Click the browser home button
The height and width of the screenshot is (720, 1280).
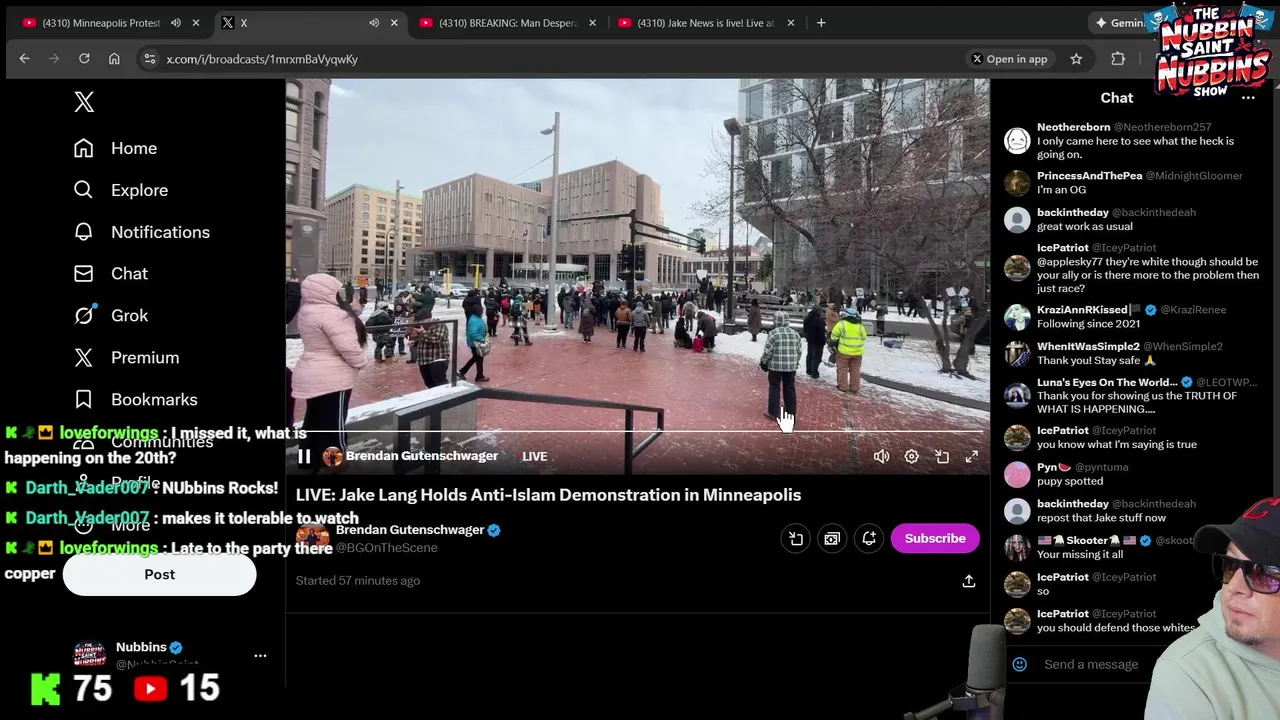coord(114,59)
